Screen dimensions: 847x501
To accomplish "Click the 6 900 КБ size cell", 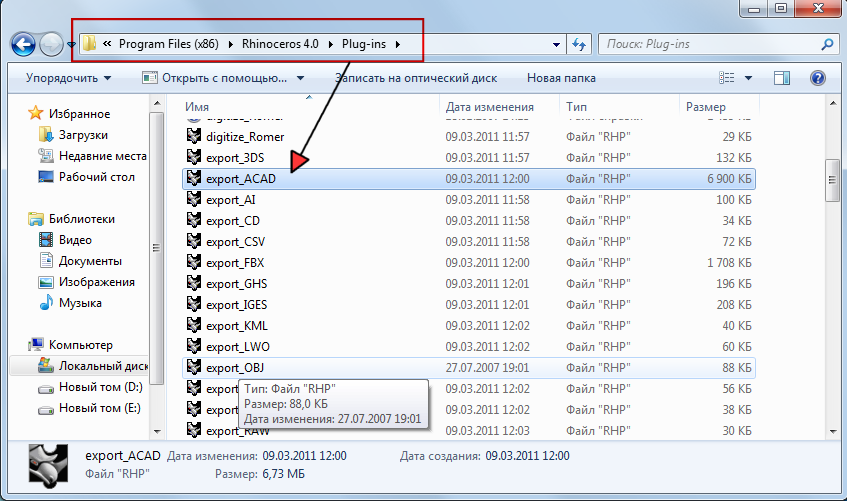I will point(729,179).
